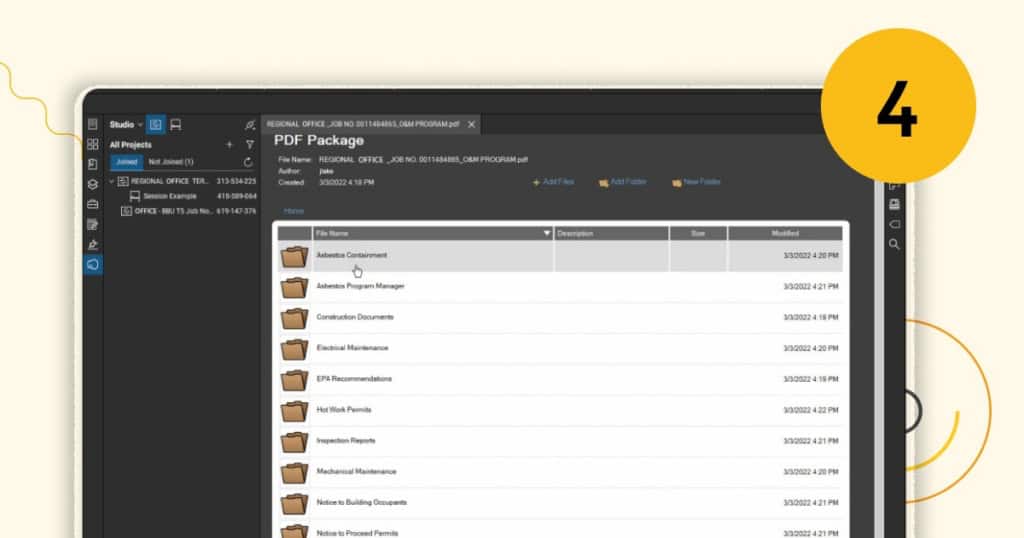Click the filter projects funnel icon
The height and width of the screenshot is (538, 1024).
[x=250, y=144]
